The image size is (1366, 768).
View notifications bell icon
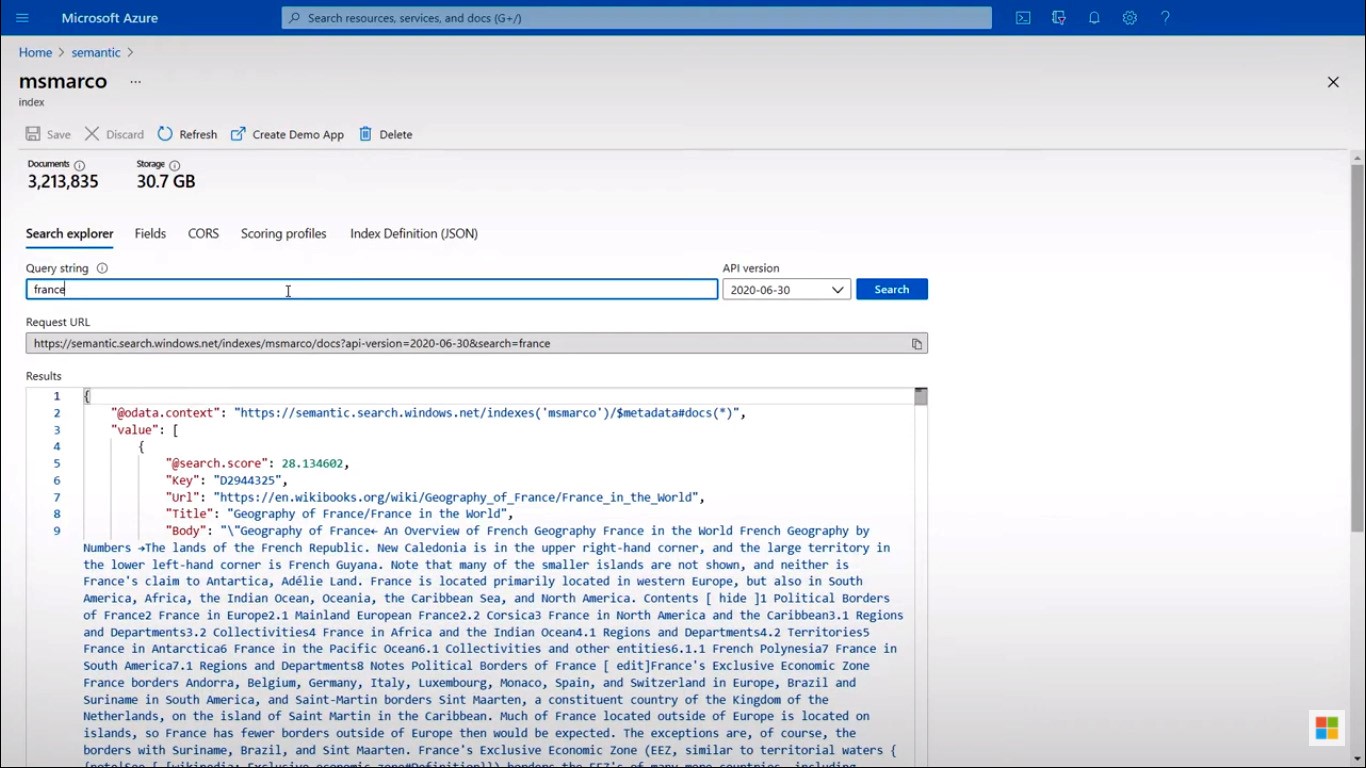pyautogui.click(x=1094, y=18)
